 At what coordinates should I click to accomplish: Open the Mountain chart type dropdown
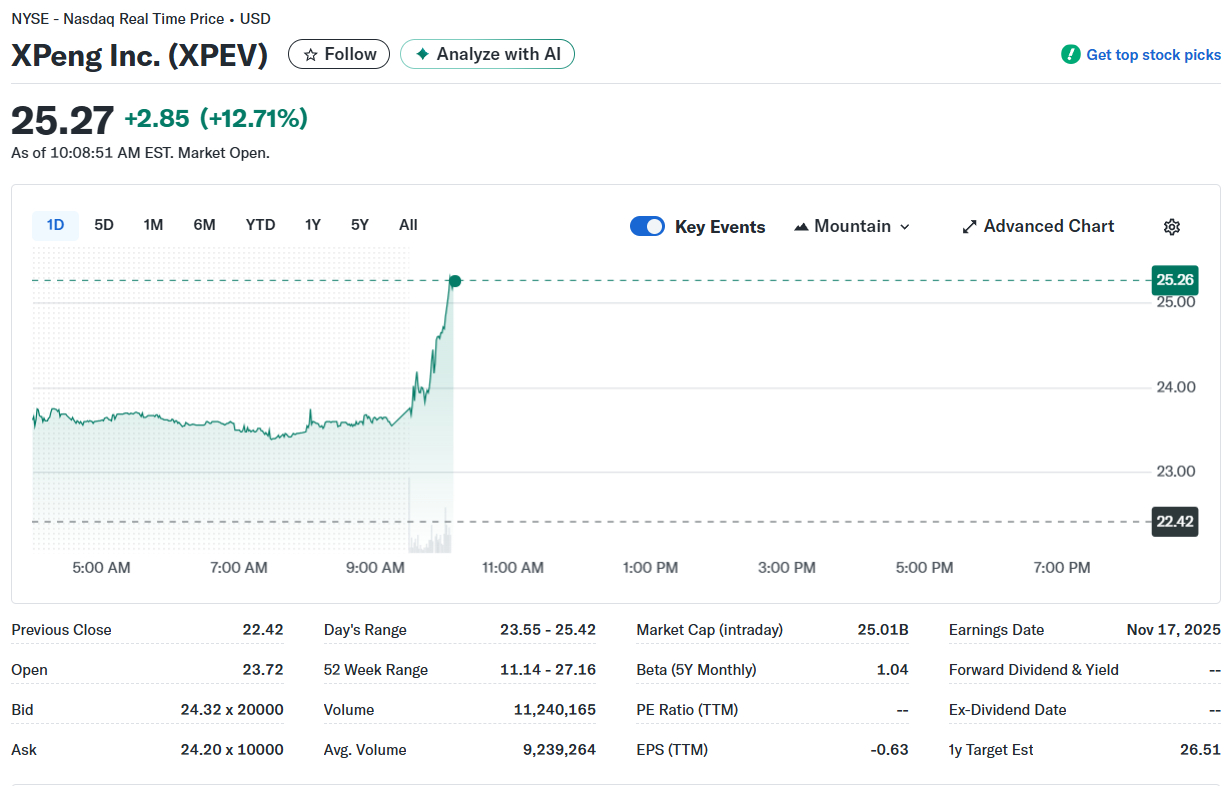point(852,226)
